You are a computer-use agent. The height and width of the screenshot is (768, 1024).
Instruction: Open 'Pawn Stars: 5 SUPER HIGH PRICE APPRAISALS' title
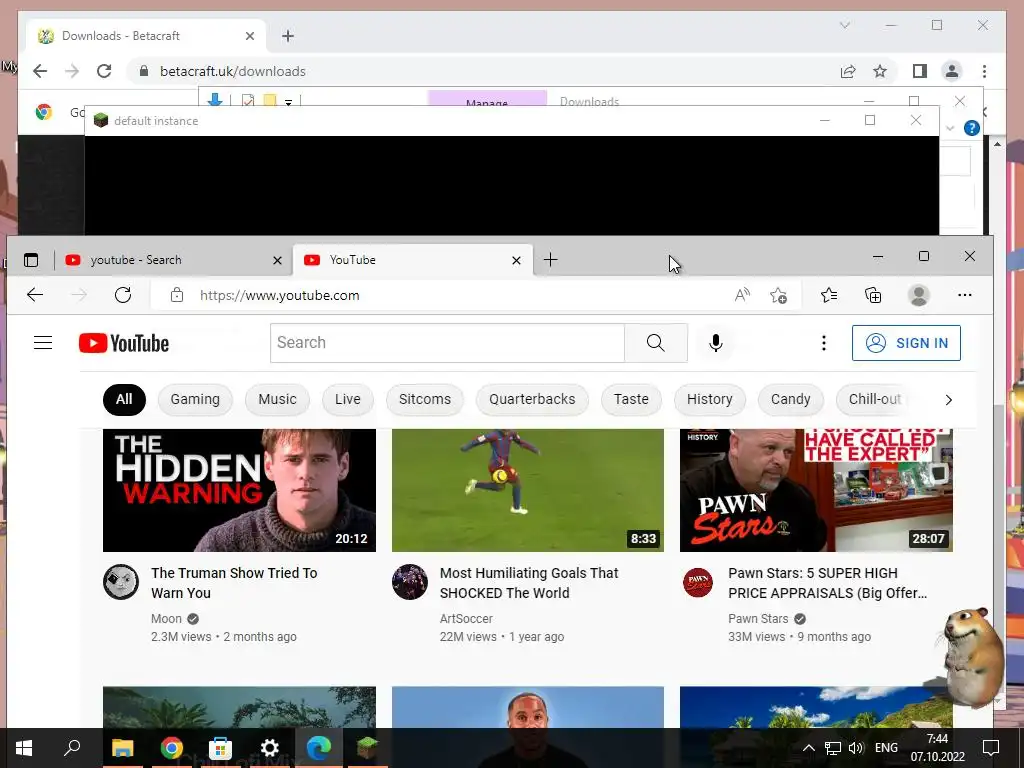(x=827, y=583)
